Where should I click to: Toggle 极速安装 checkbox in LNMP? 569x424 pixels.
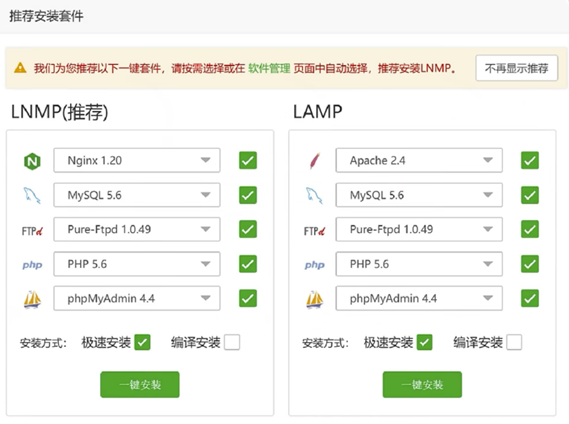click(142, 342)
